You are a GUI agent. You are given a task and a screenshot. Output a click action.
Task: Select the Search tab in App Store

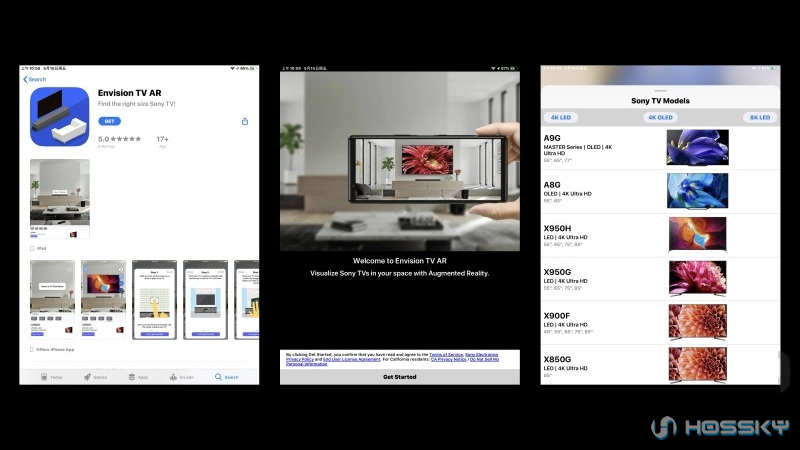(227, 377)
